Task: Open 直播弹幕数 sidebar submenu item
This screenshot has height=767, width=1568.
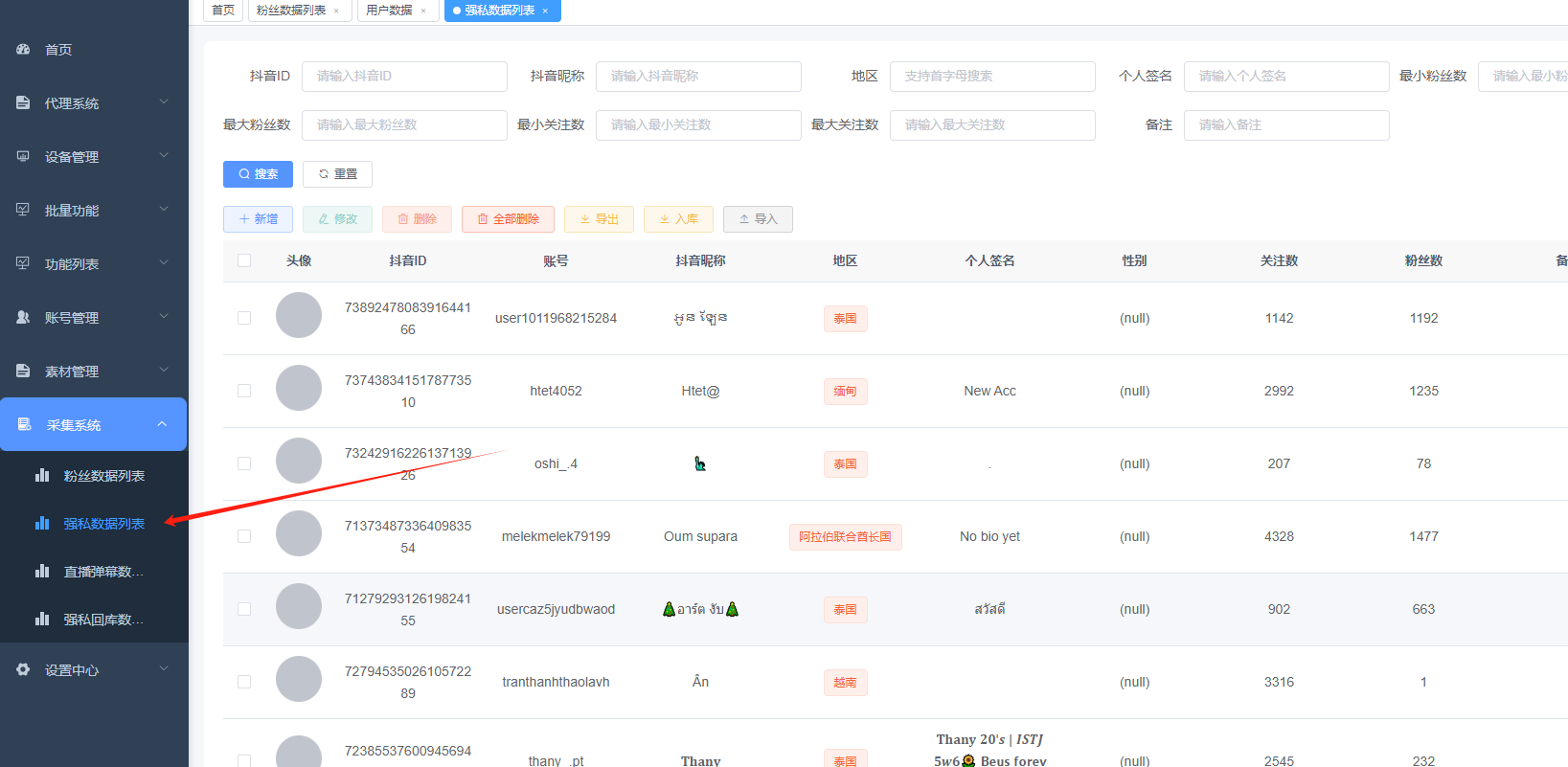Action: pos(103,572)
